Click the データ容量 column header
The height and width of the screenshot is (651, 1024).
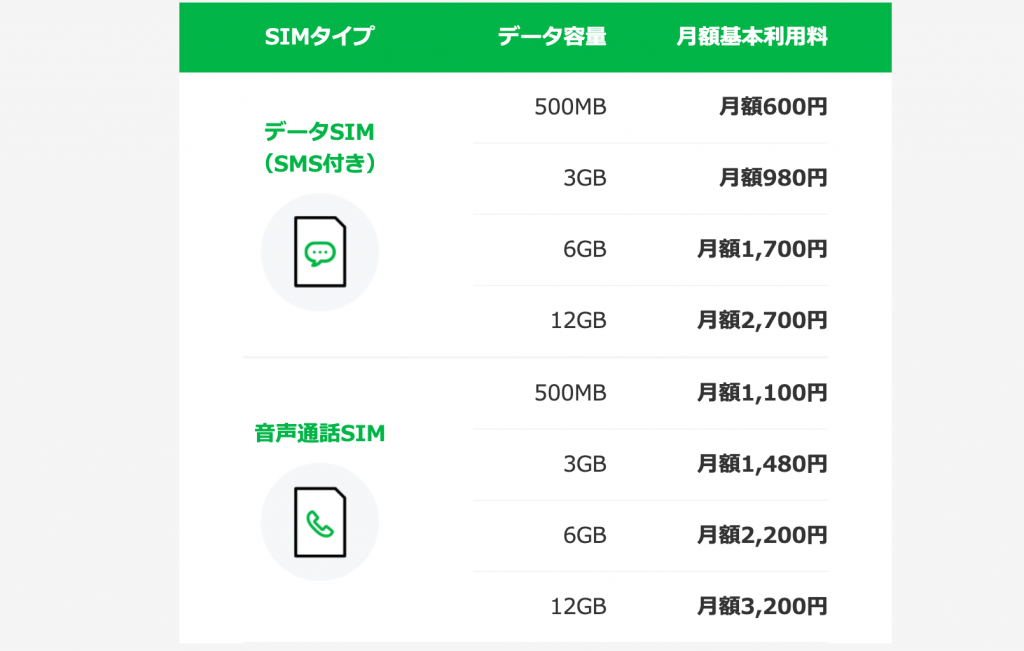552,36
